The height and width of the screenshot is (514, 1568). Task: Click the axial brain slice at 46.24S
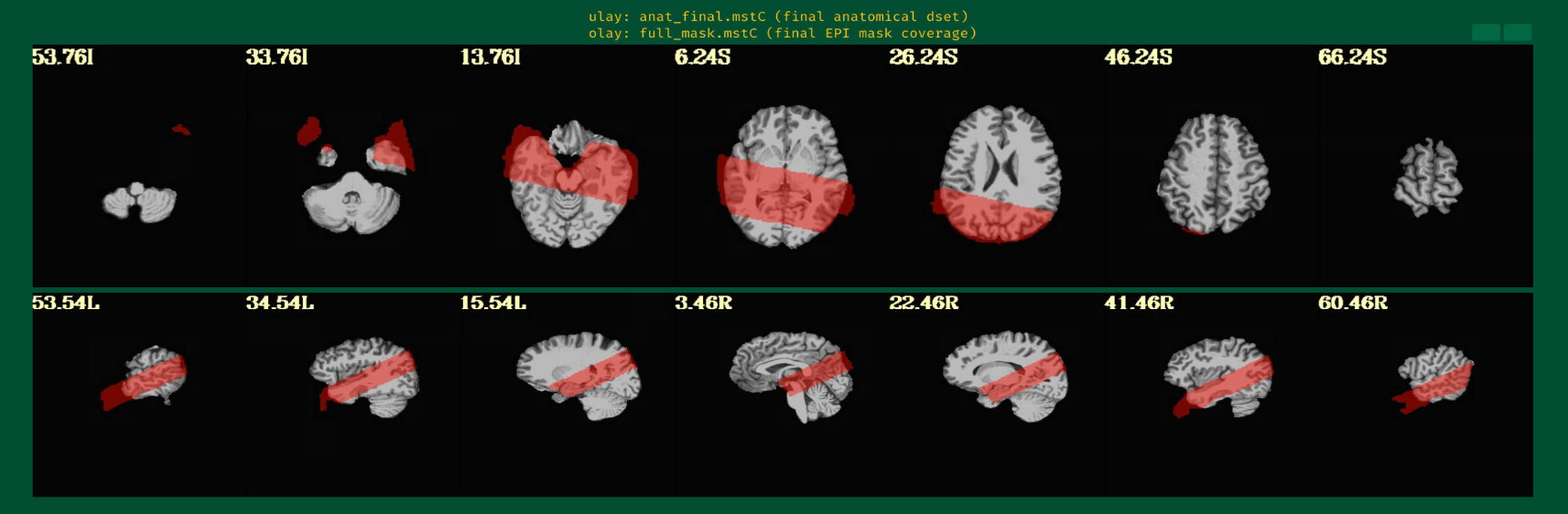[1213, 174]
